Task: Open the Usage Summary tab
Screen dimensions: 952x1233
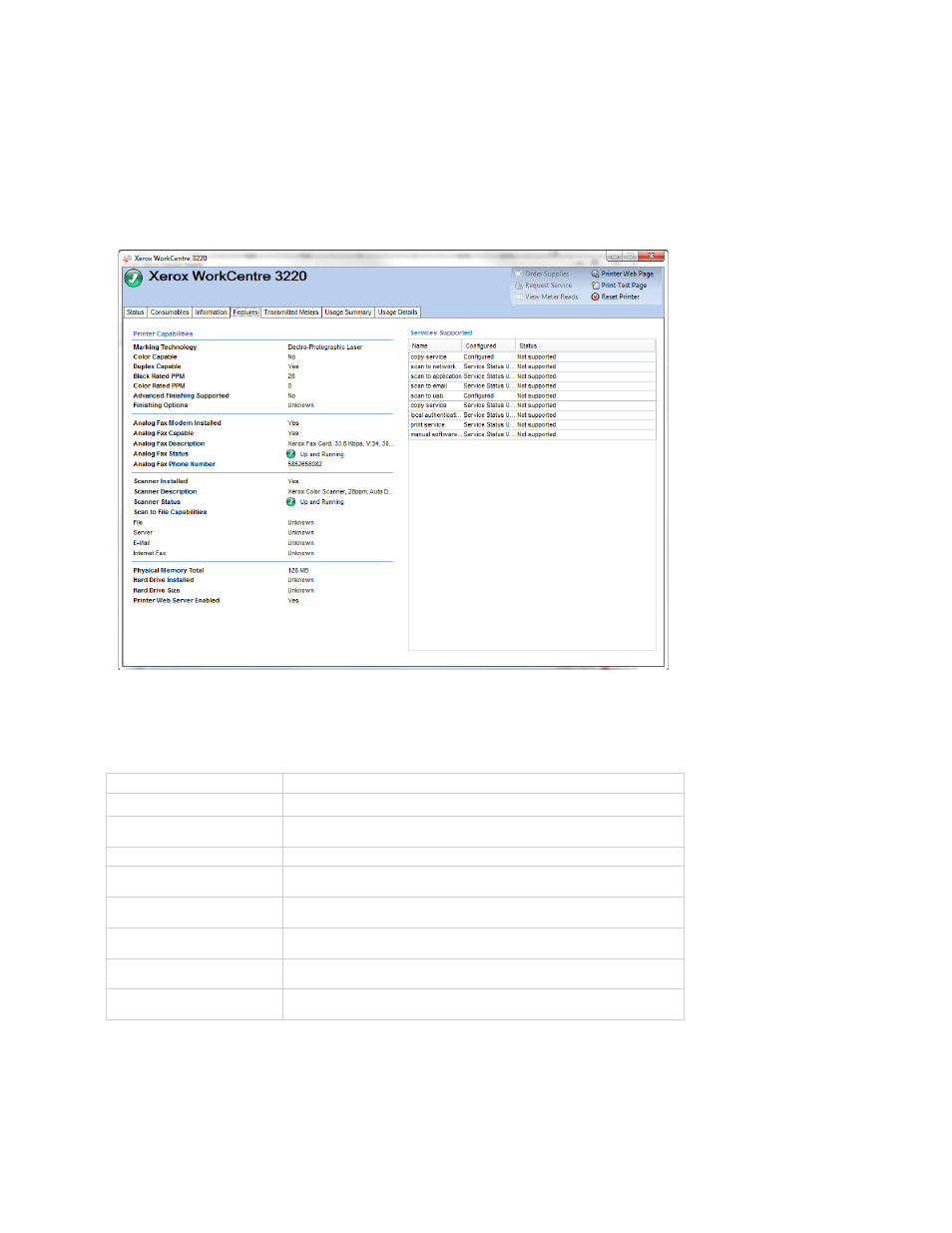Action: coord(348,312)
